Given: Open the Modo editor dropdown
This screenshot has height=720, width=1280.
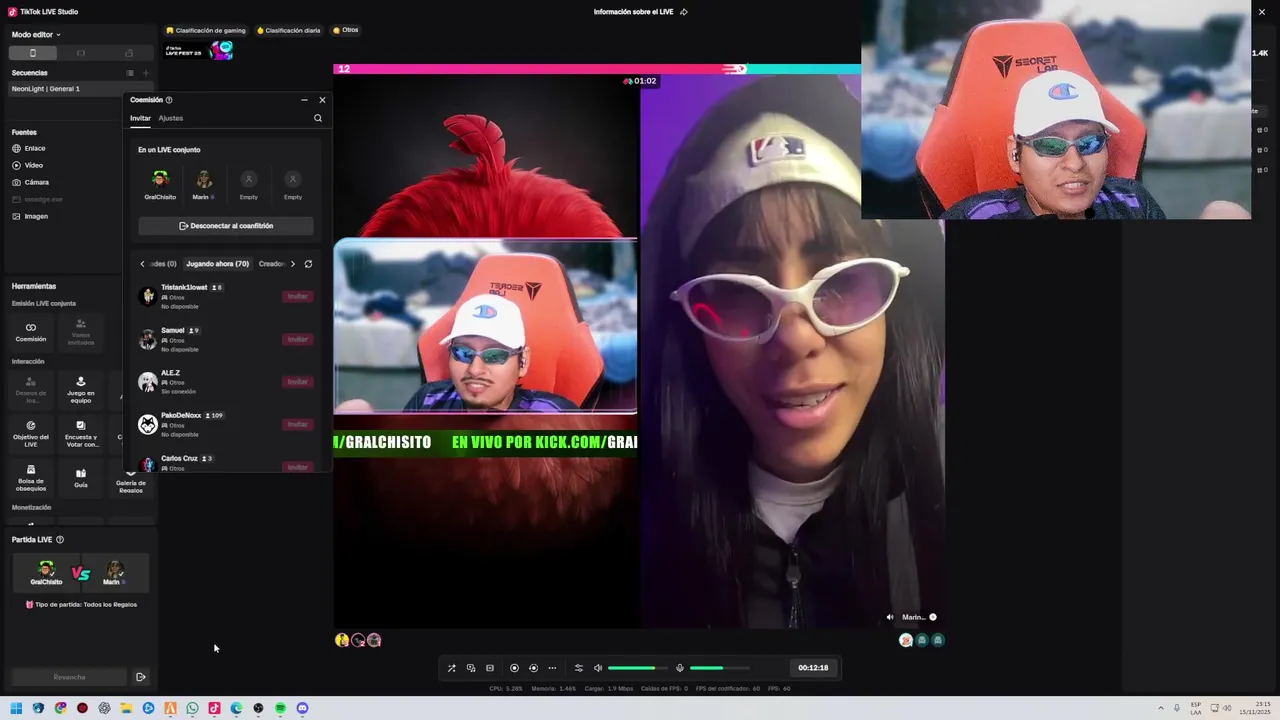Looking at the screenshot, I should point(36,34).
